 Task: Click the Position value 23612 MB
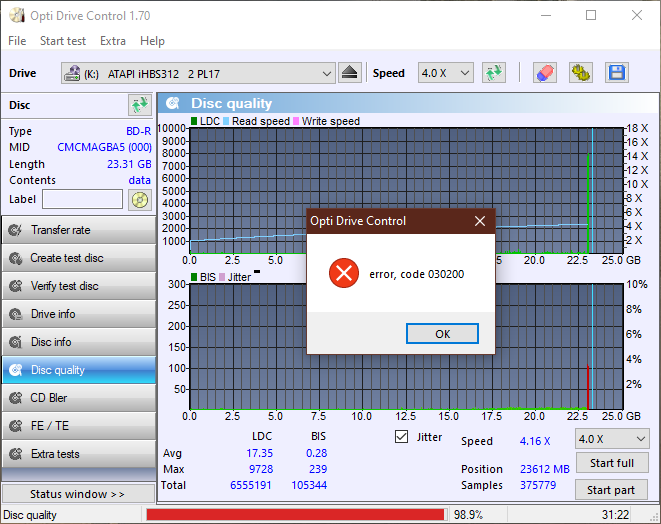pos(545,469)
